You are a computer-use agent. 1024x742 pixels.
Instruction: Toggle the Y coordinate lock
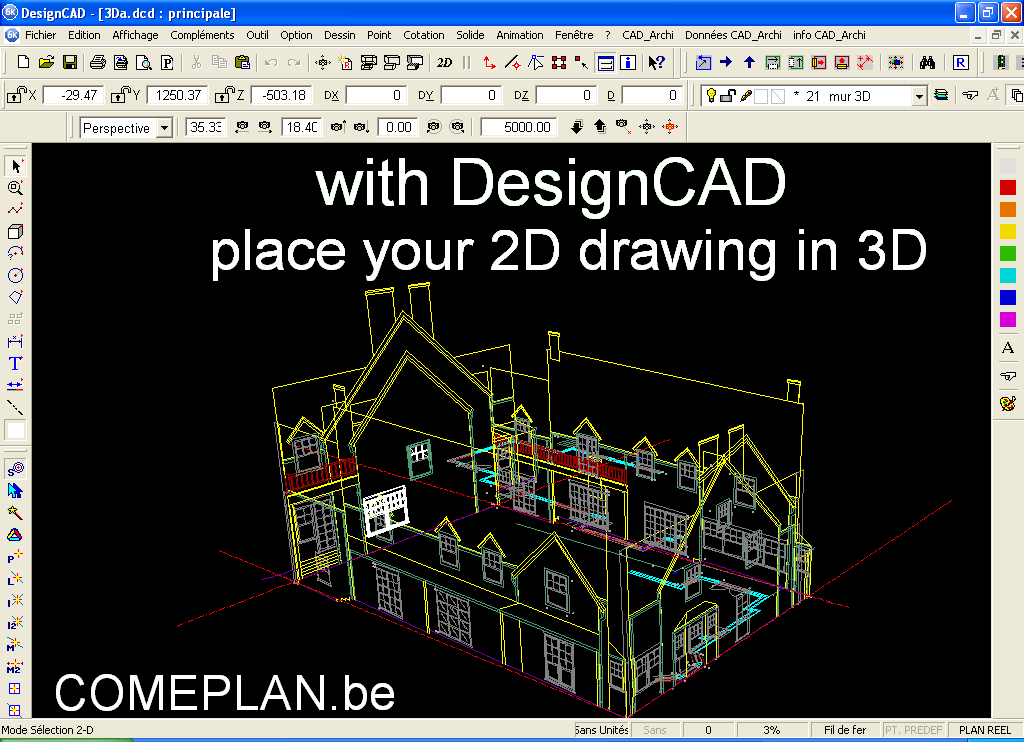click(121, 95)
